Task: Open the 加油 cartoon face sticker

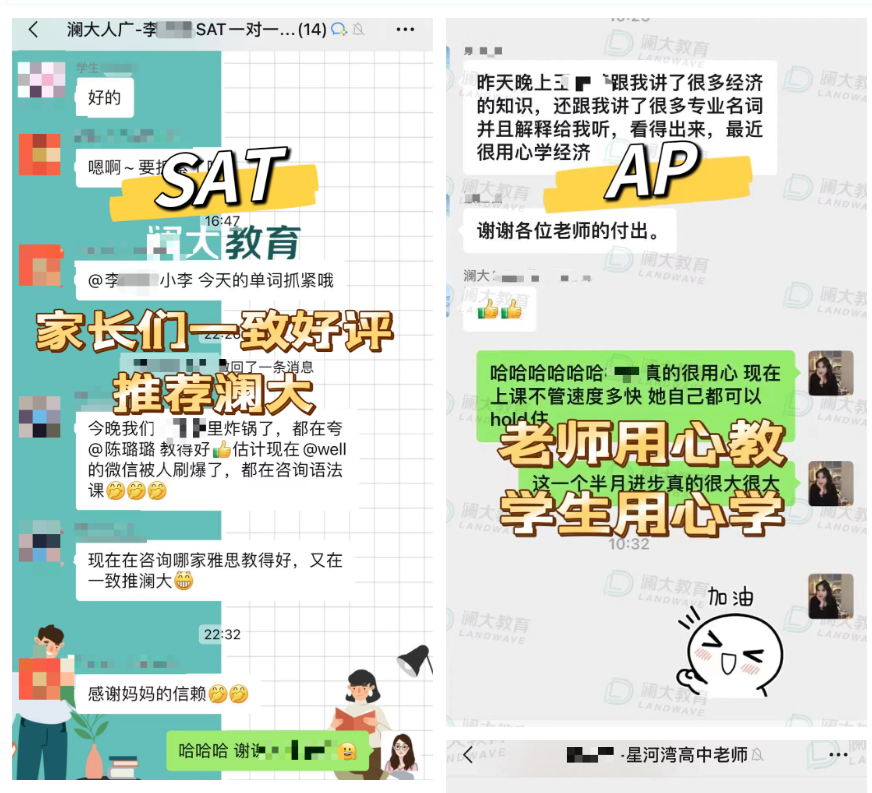Action: point(731,643)
